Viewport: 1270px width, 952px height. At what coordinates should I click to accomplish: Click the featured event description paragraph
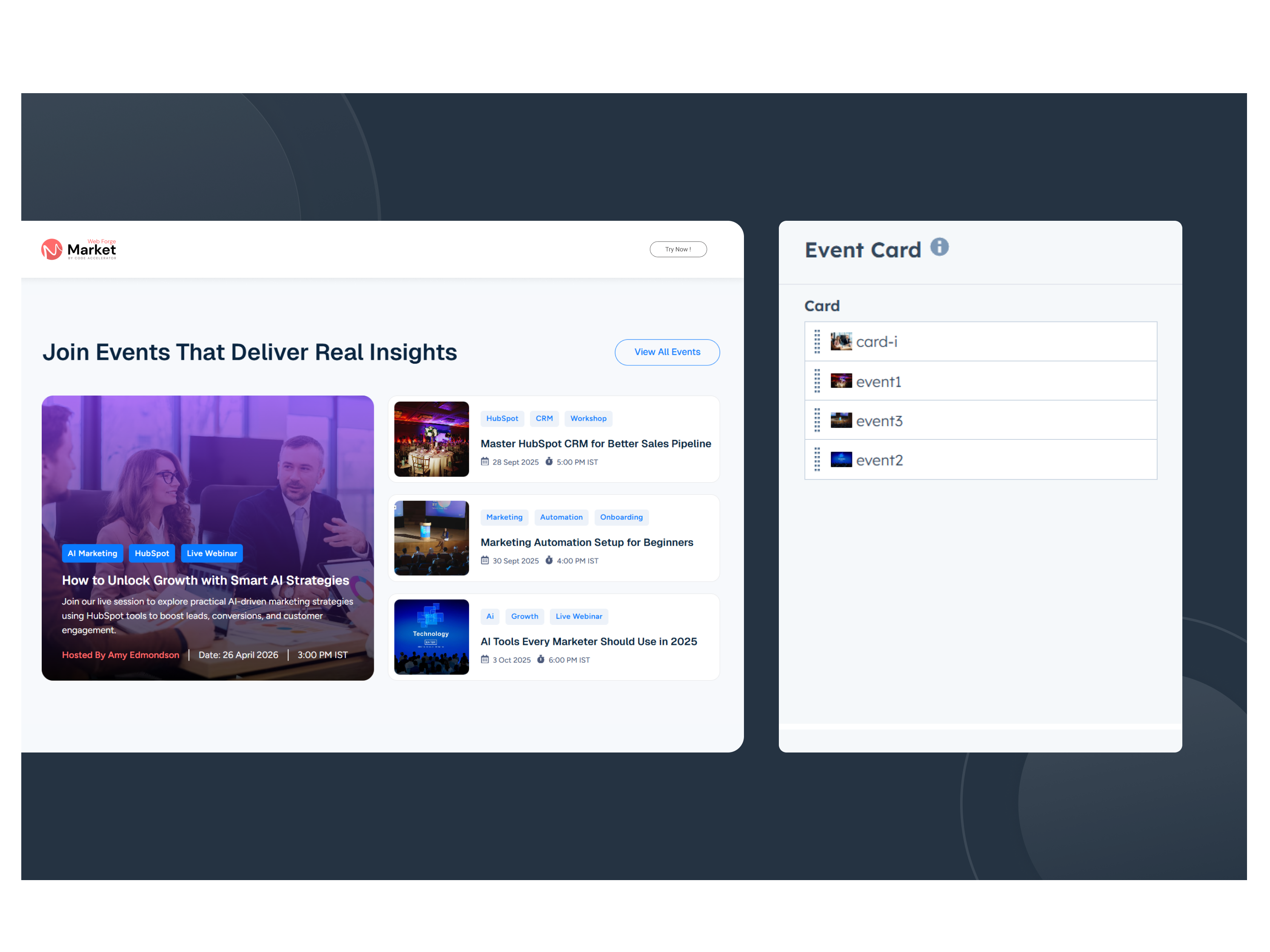pos(207,616)
